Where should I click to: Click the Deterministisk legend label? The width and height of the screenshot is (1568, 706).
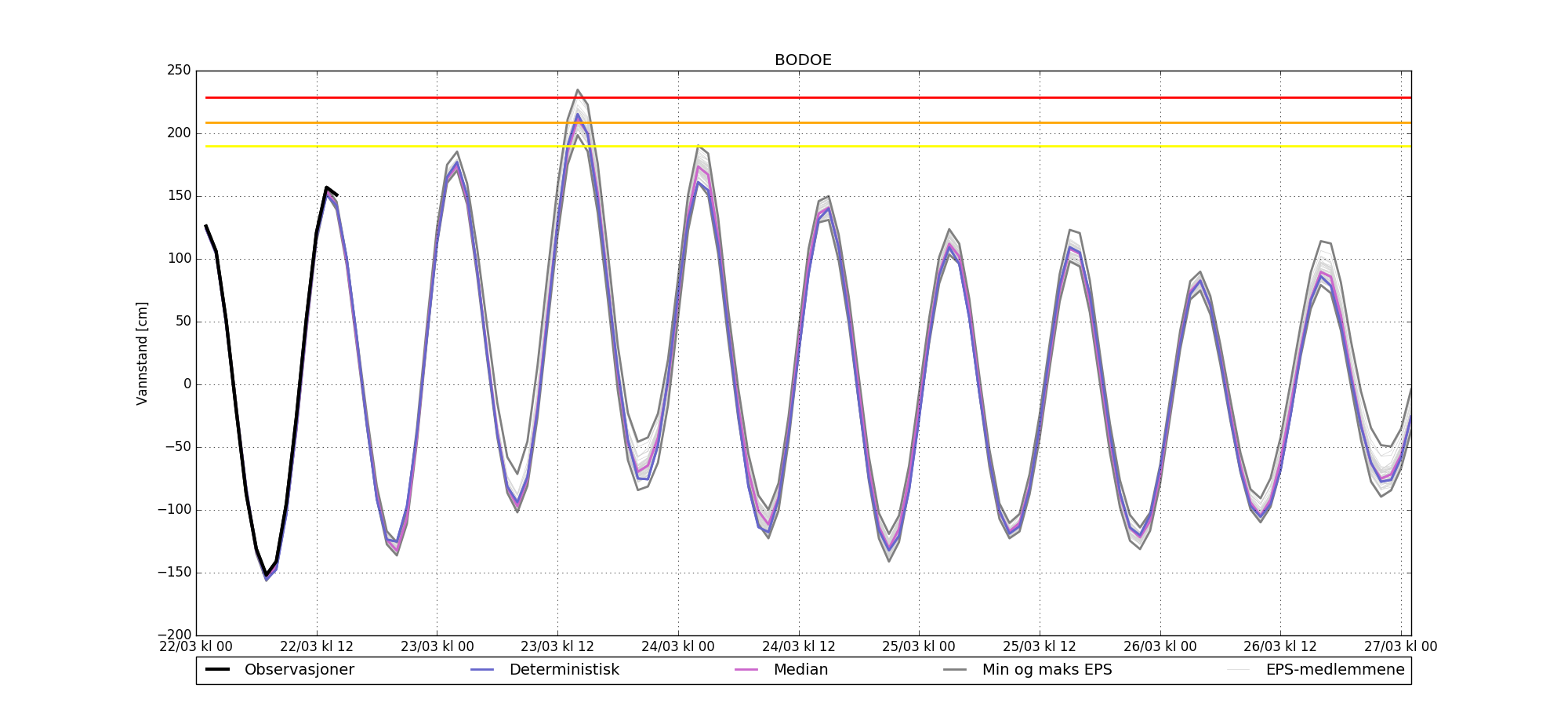[564, 670]
